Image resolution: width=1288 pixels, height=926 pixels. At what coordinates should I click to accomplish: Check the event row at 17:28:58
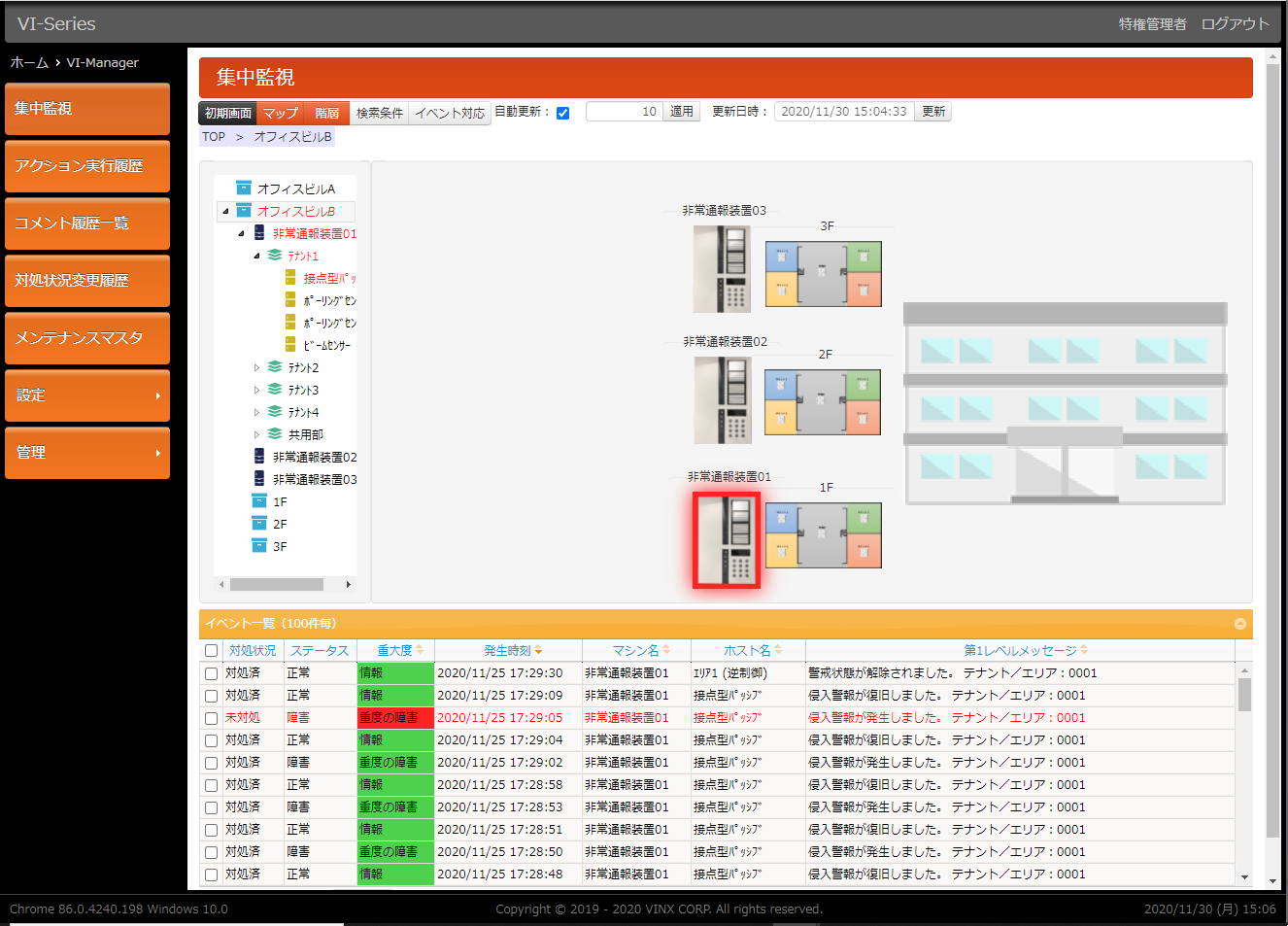click(211, 785)
